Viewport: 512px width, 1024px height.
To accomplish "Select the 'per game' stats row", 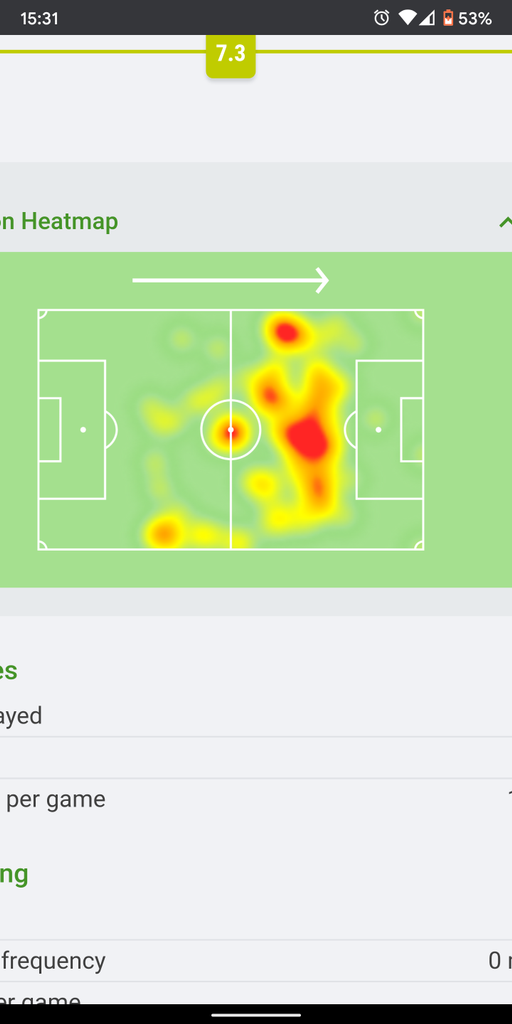I will (x=256, y=799).
